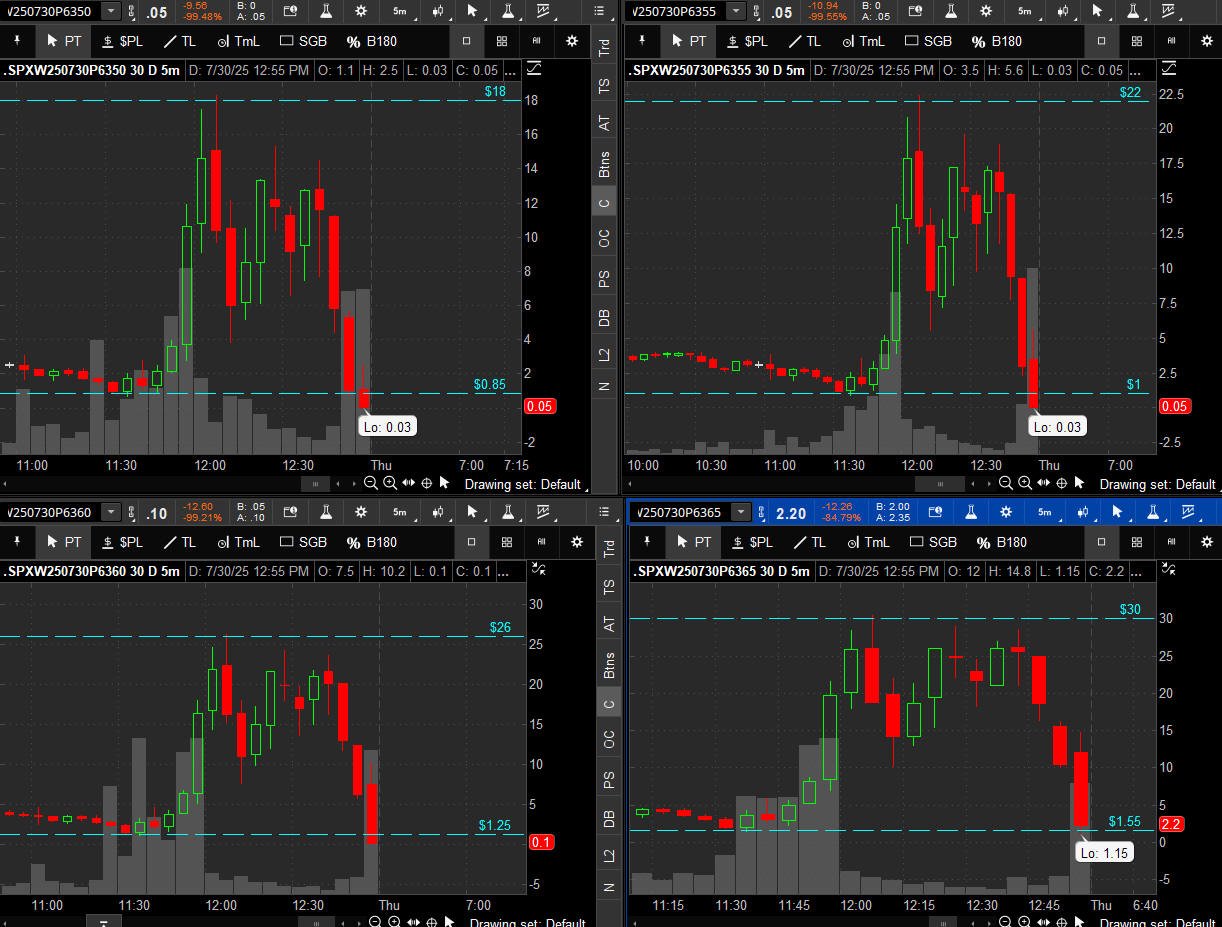Click the Btns sidebar button in upper sidebar

pos(604,163)
